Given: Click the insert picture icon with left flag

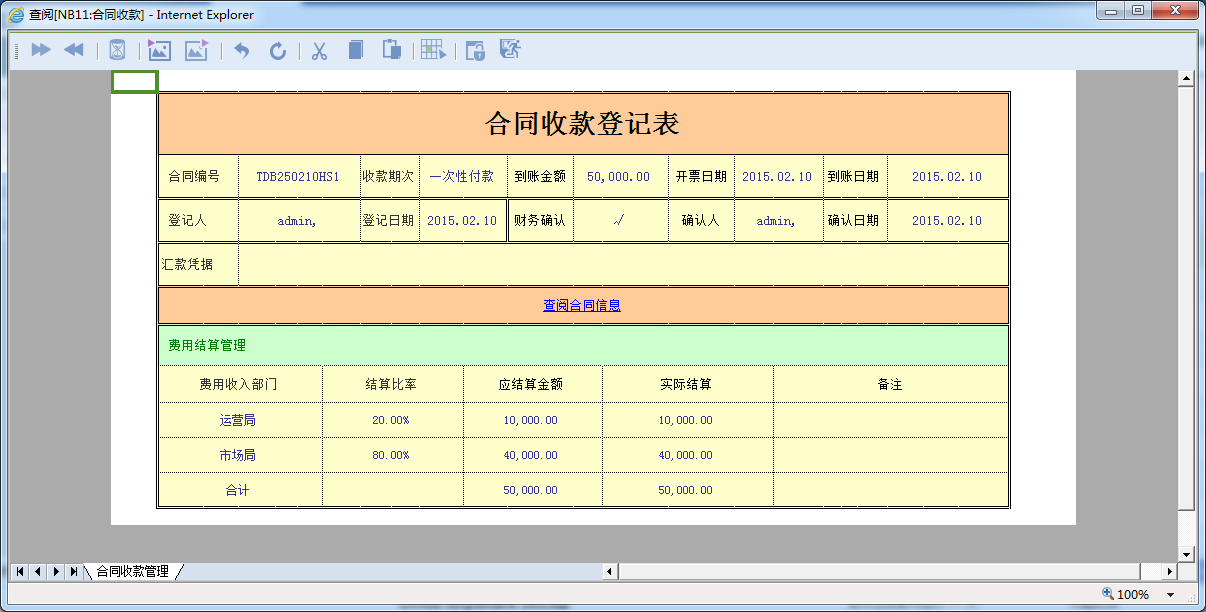Looking at the screenshot, I should pyautogui.click(x=159, y=50).
